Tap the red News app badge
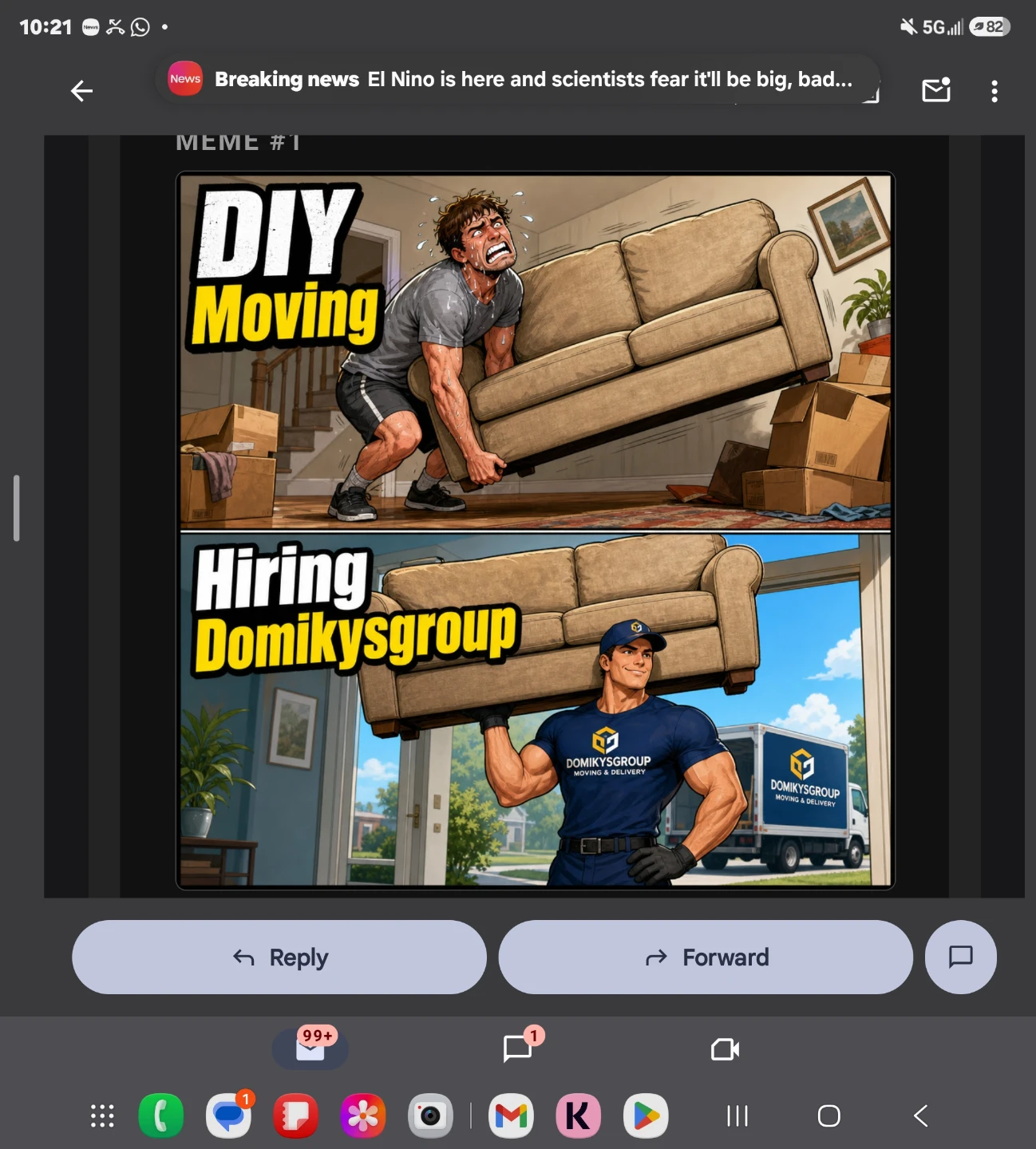The width and height of the screenshot is (1036, 1149). pos(185,78)
